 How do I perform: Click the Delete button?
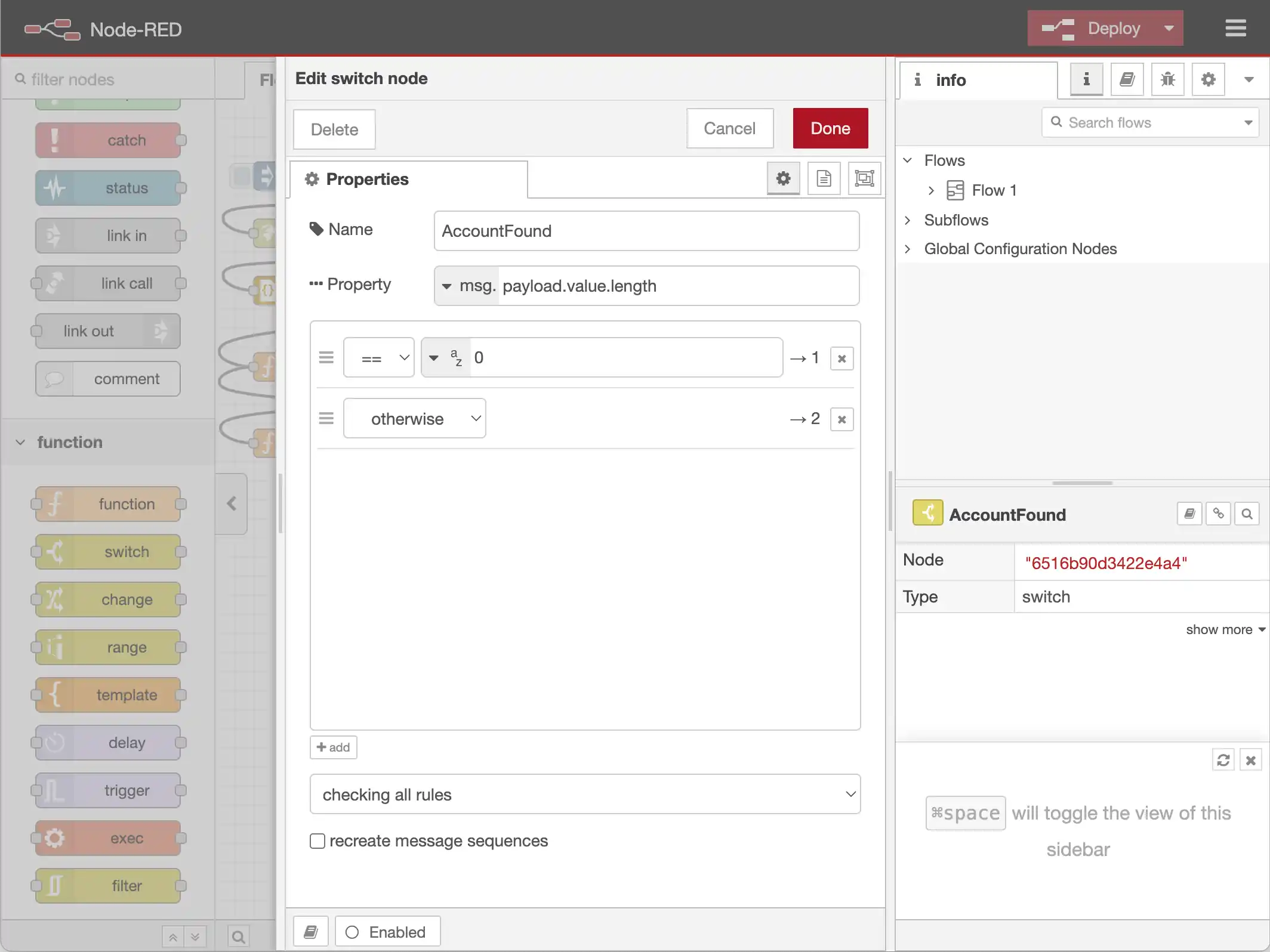(x=334, y=129)
